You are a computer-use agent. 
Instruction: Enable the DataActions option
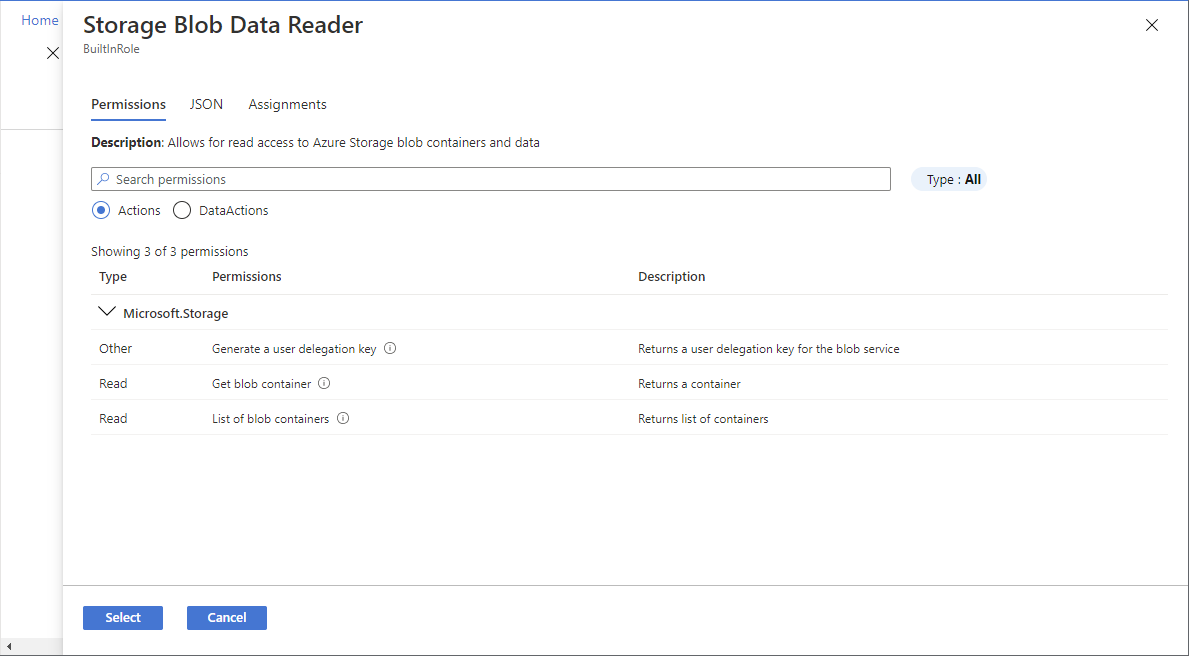click(x=182, y=210)
